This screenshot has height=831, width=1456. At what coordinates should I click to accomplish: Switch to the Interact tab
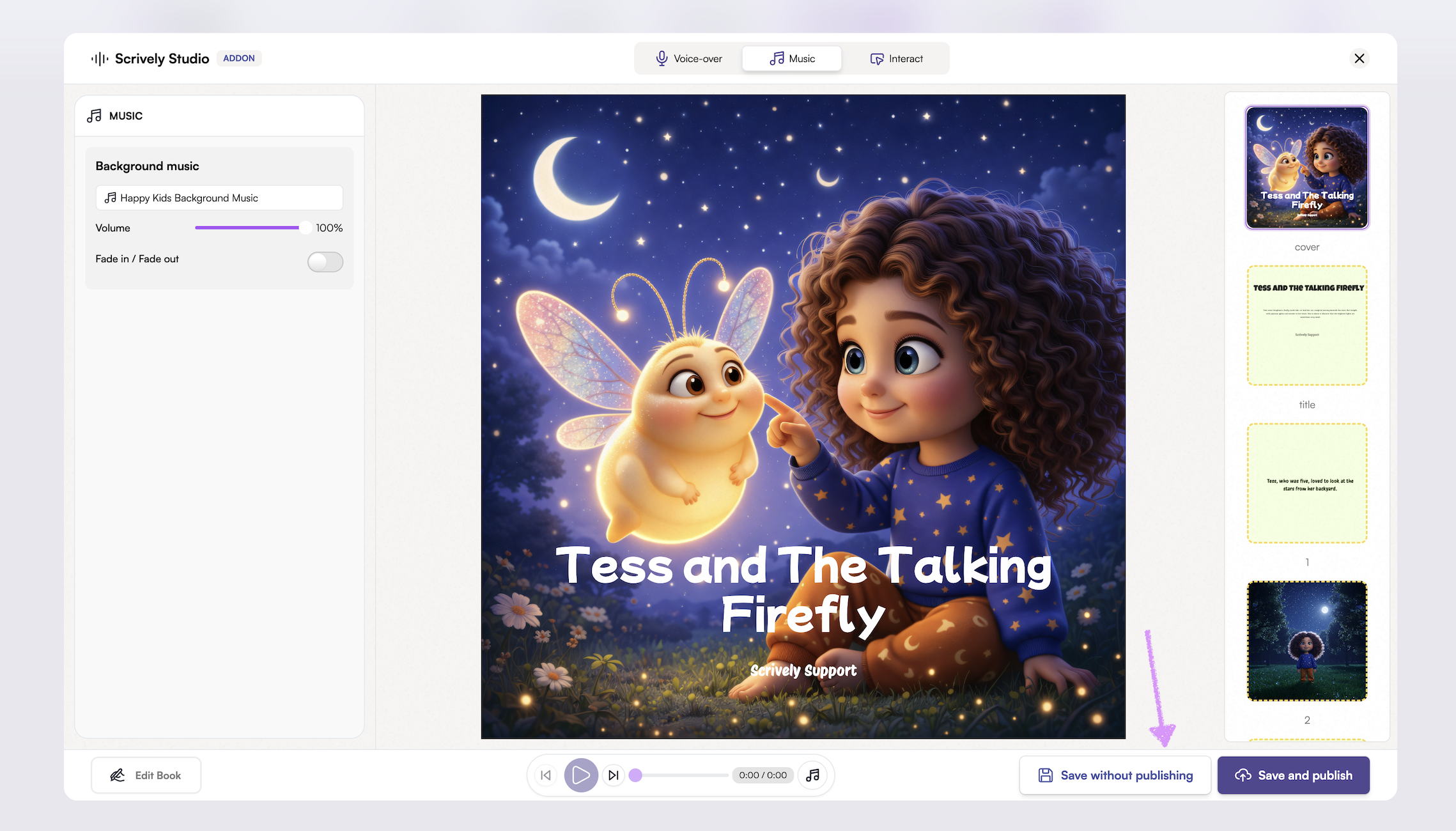tap(896, 59)
